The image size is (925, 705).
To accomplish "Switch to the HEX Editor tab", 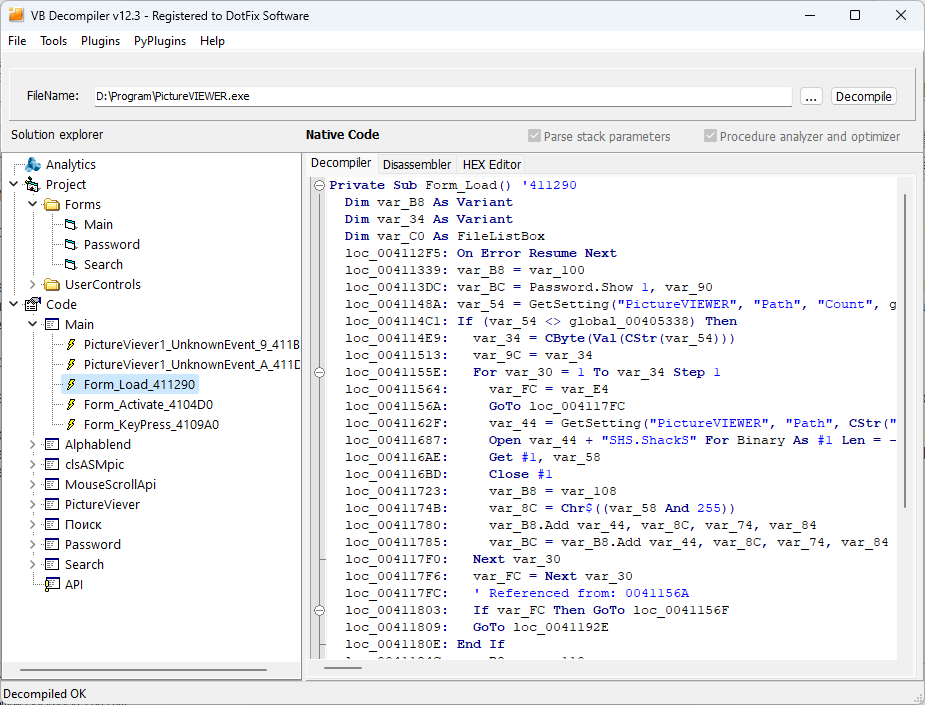I will coord(492,165).
